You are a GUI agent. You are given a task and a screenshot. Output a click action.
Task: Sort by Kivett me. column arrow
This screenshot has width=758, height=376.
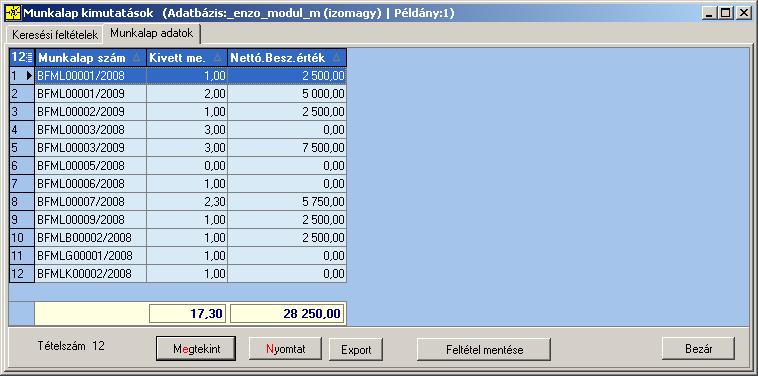click(218, 58)
